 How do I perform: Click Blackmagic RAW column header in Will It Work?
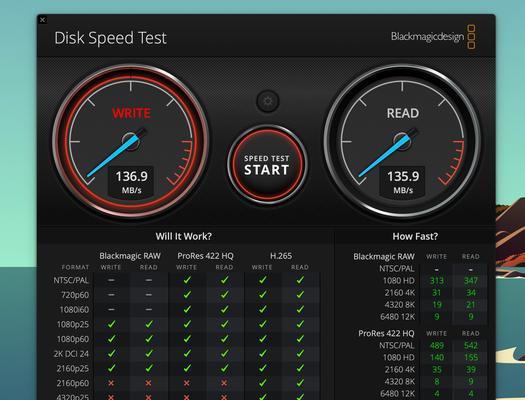(130, 256)
